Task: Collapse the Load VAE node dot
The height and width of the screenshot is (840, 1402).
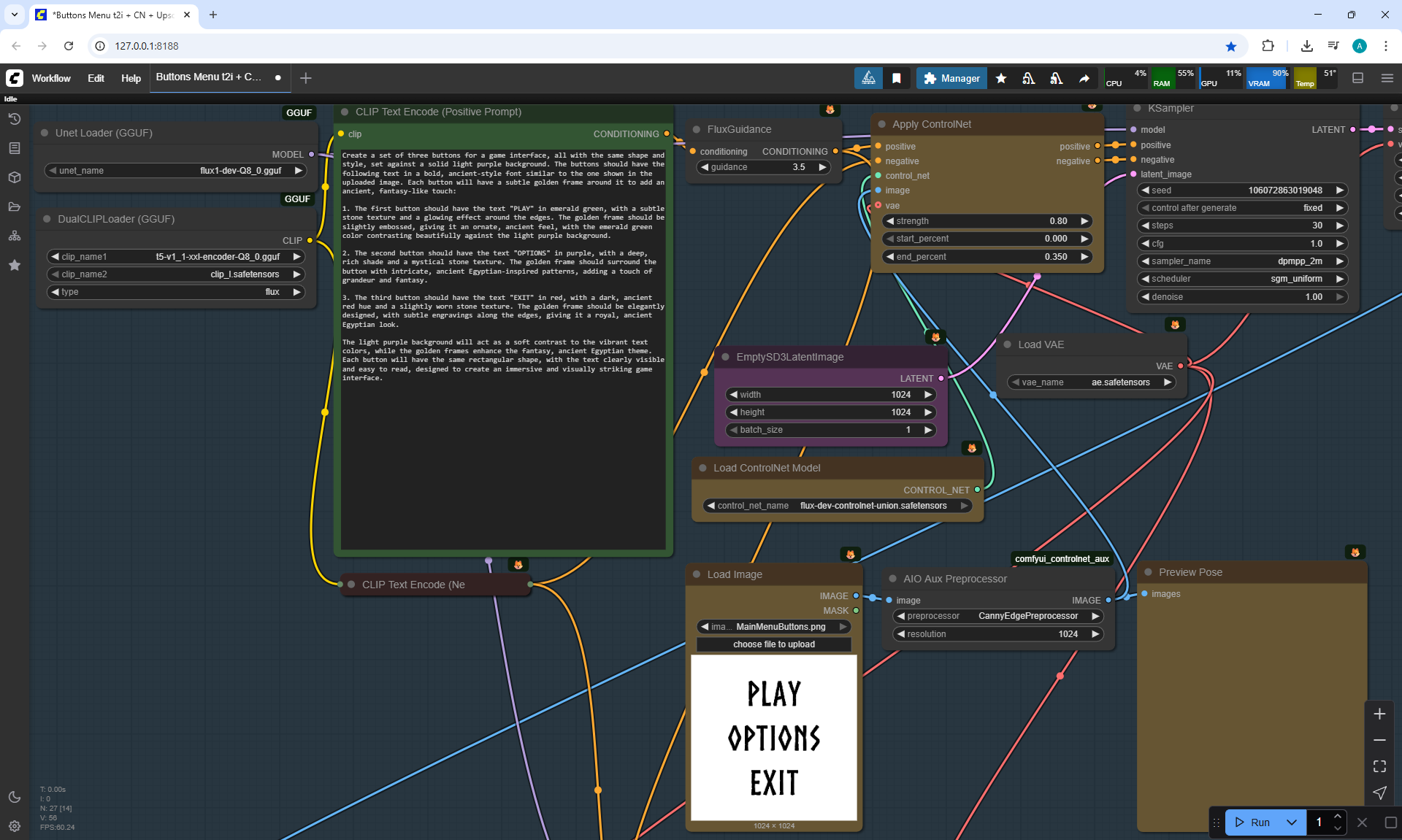Action: click(x=1008, y=344)
